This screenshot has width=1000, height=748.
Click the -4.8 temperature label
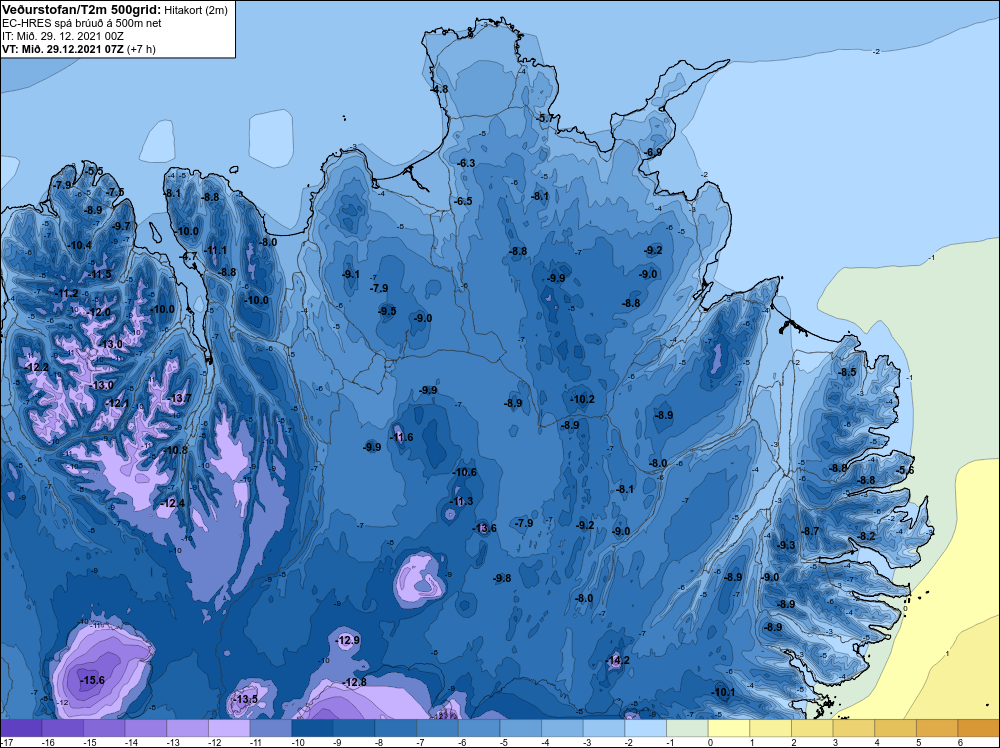439,89
